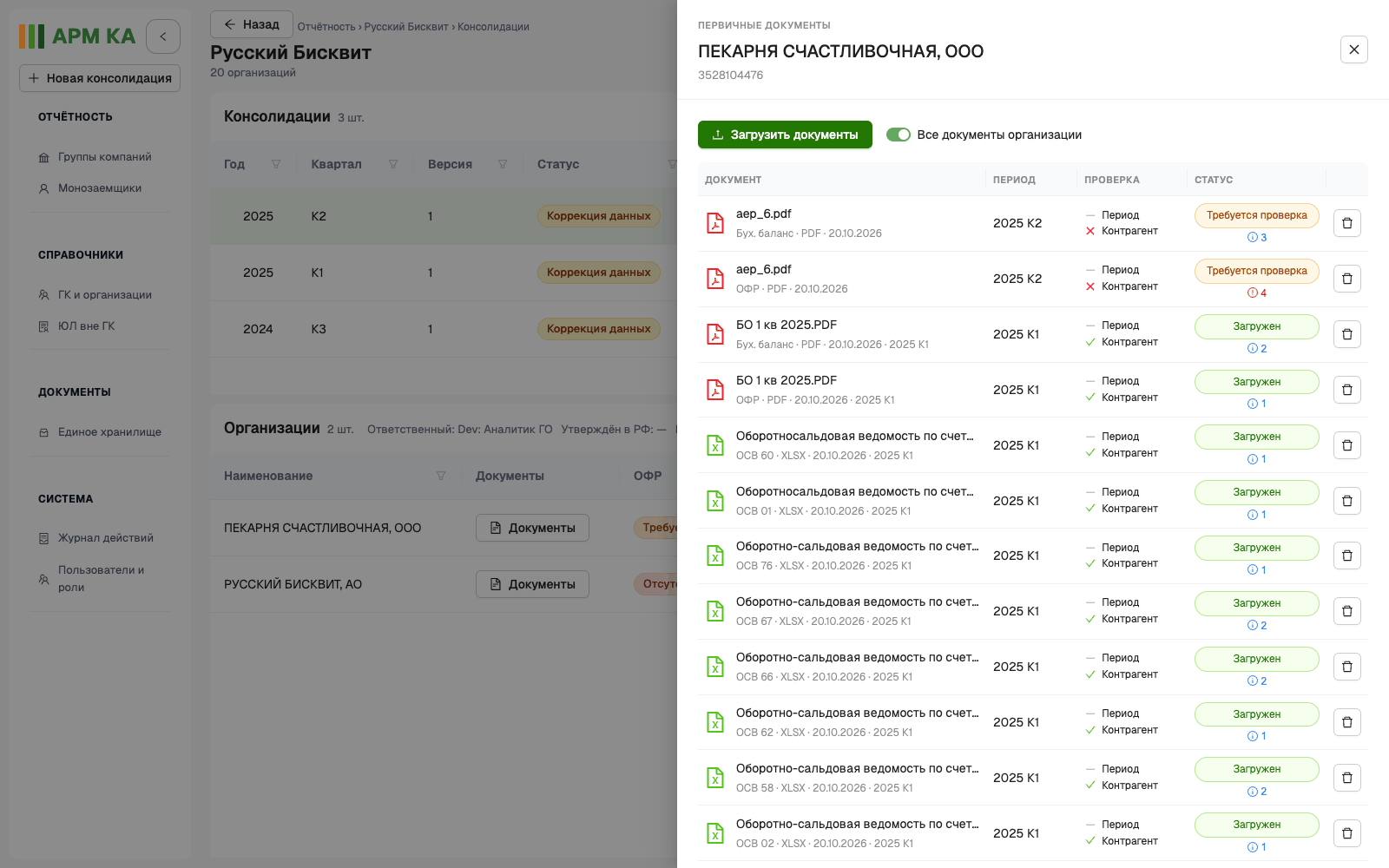Click Отчётность breadcrumb link
This screenshot has width=1389, height=868.
point(326,27)
